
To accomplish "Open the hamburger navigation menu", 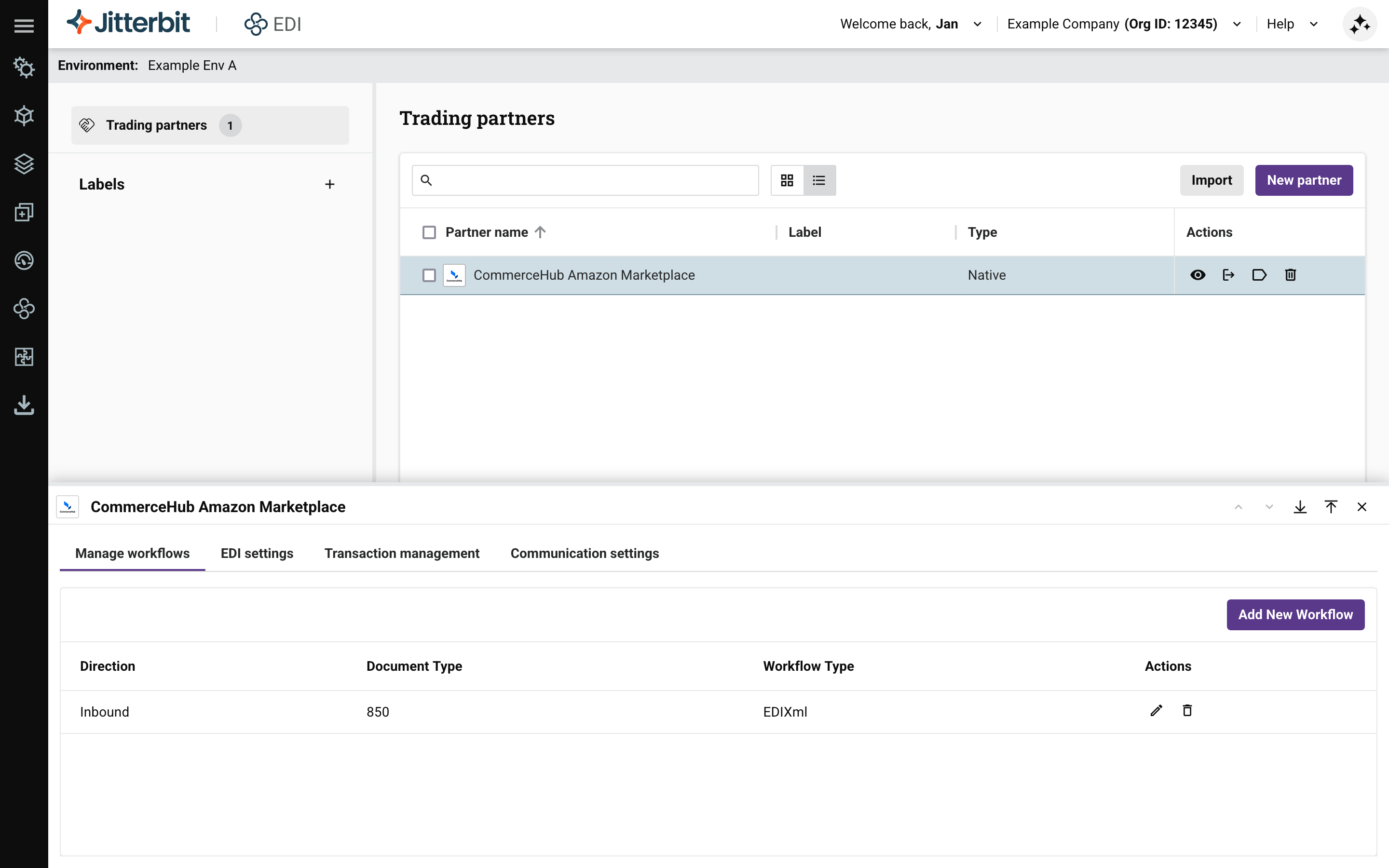I will (x=24, y=24).
